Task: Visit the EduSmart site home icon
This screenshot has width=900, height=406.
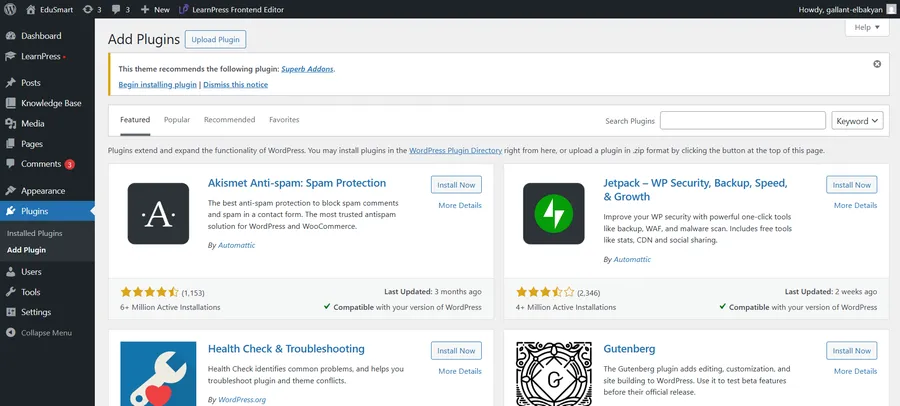Action: pyautogui.click(x=30, y=9)
